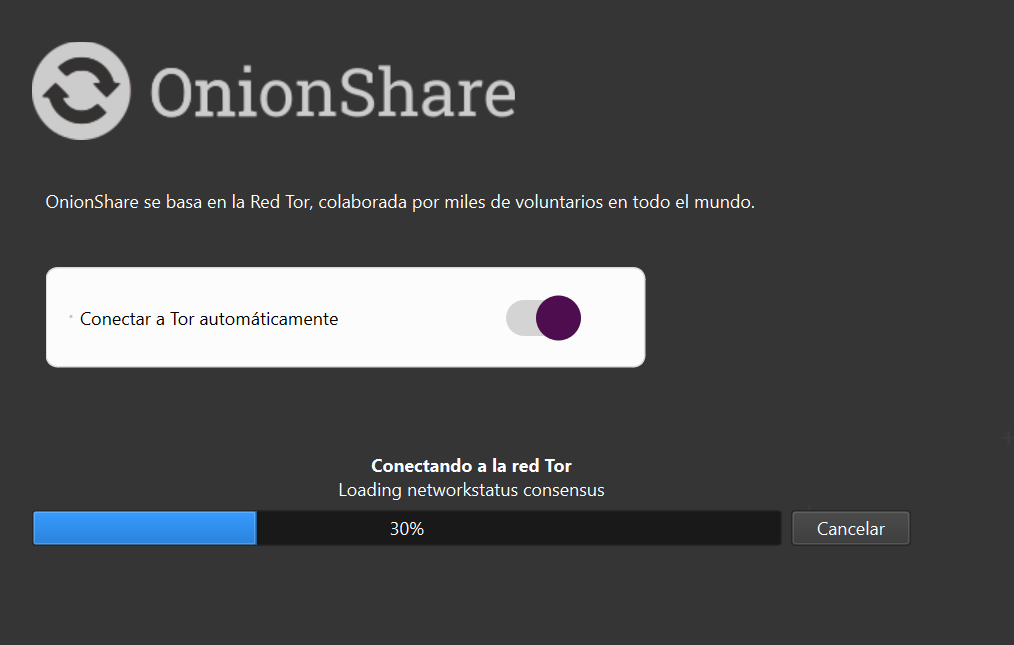Click the blue filled part of progress bar

144,528
